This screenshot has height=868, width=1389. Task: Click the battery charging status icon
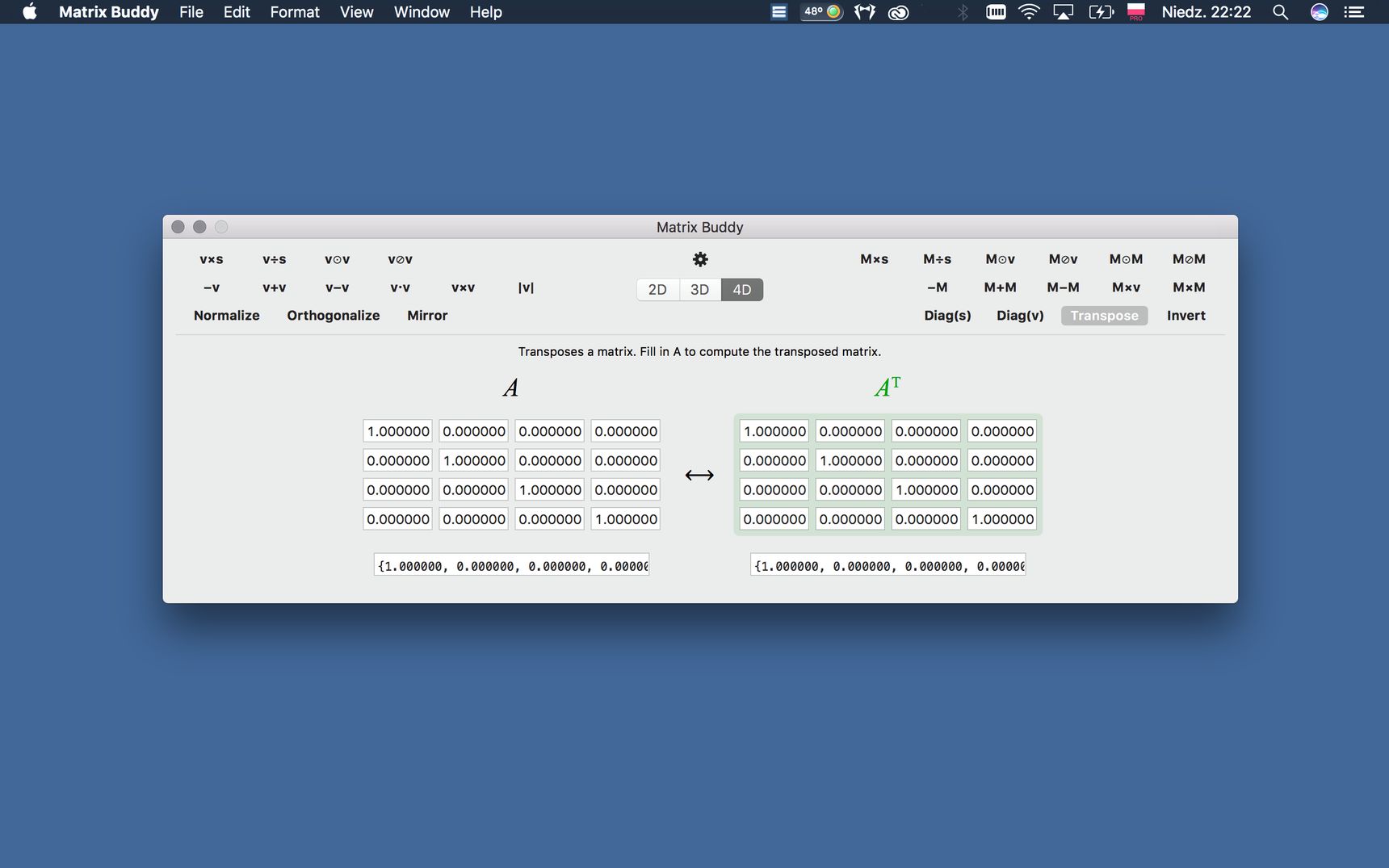coord(1101,11)
